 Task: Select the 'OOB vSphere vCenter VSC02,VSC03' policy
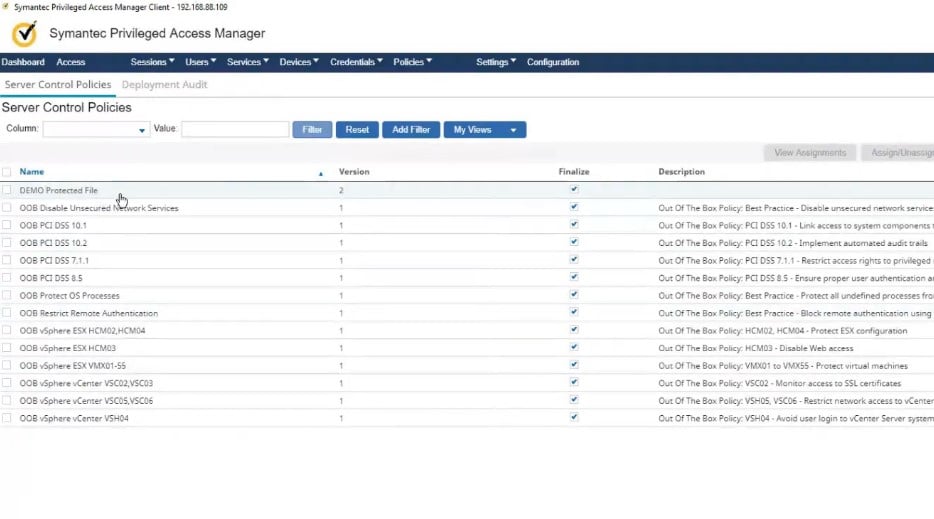point(86,383)
